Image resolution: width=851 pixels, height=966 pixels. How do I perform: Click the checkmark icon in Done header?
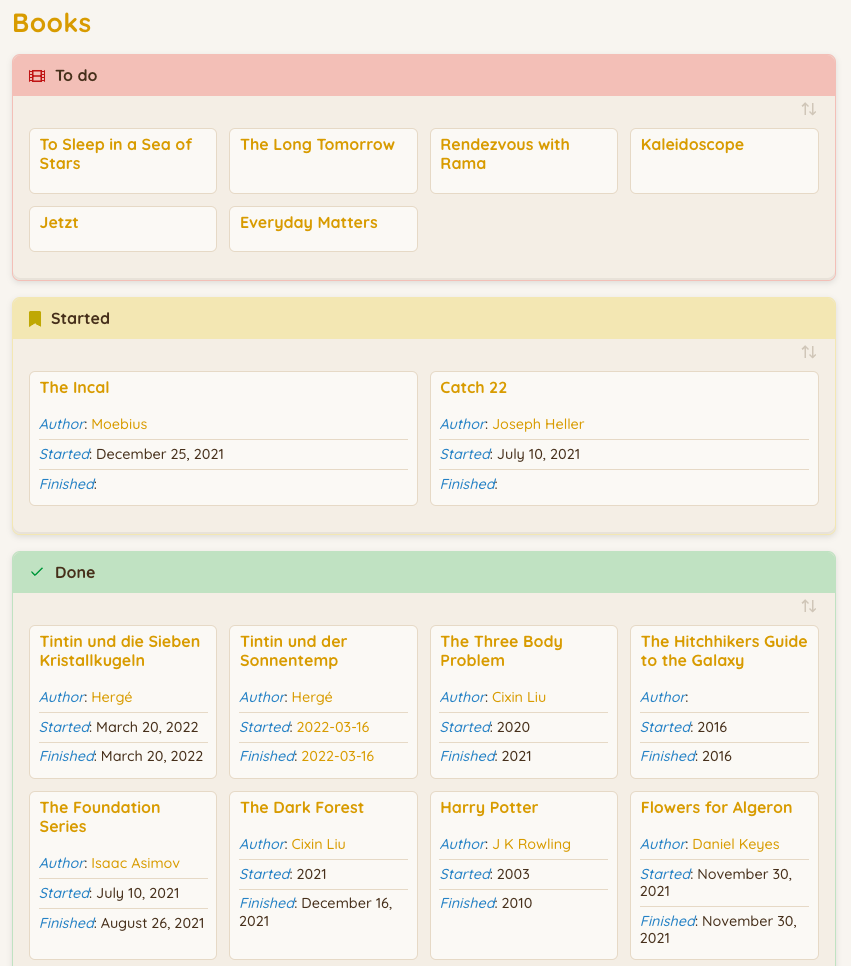click(37, 572)
